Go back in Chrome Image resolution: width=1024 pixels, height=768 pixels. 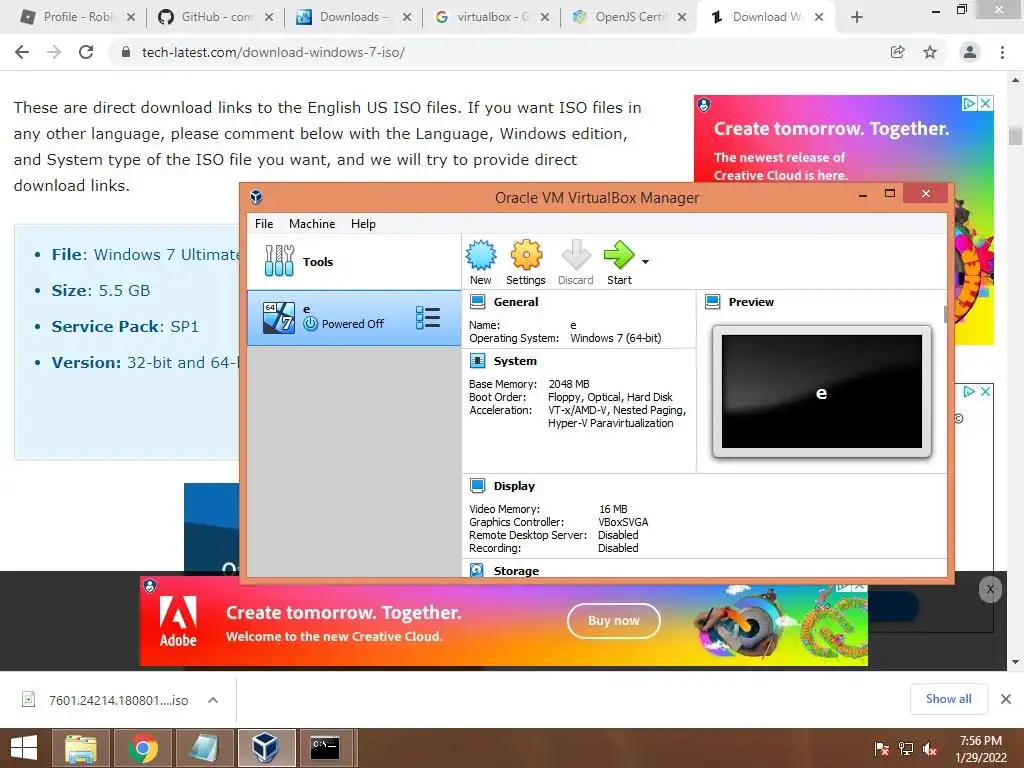pos(22,52)
